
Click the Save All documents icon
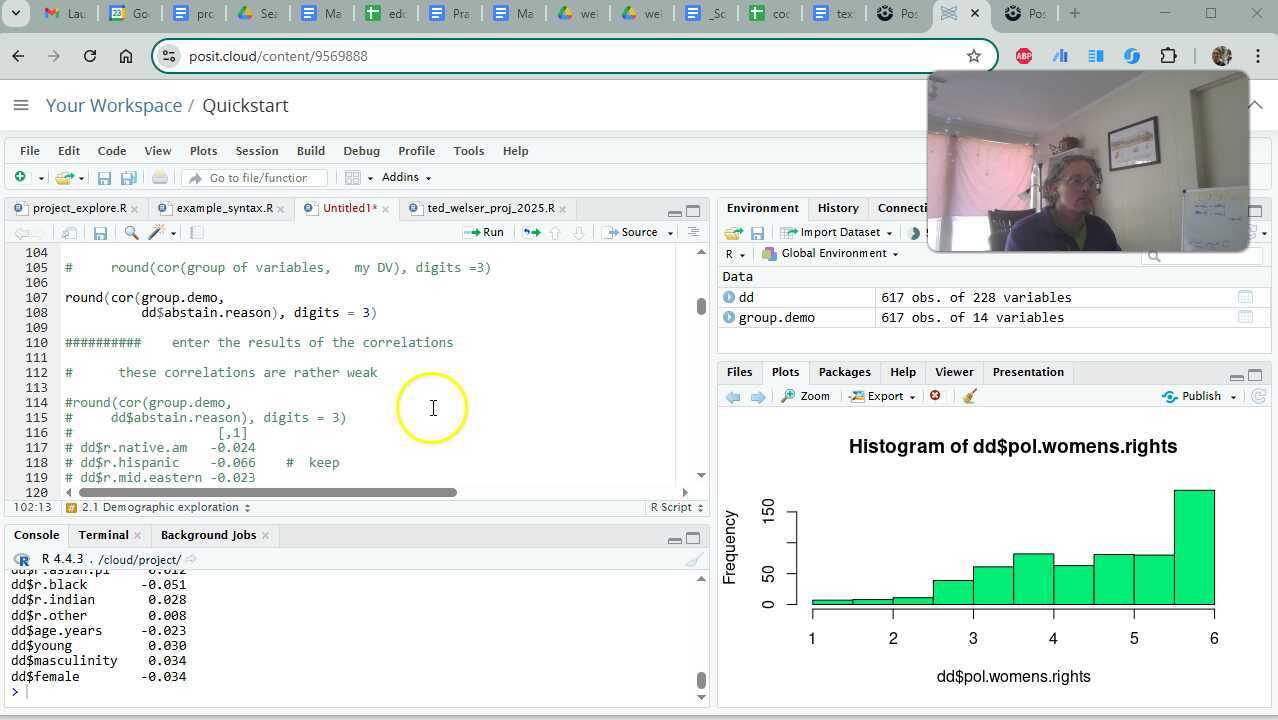(128, 178)
